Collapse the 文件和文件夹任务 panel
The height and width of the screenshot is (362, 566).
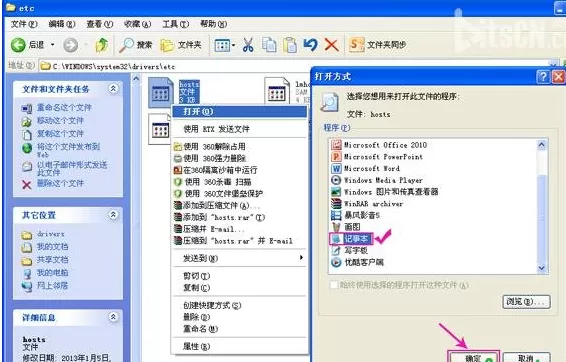[113, 88]
